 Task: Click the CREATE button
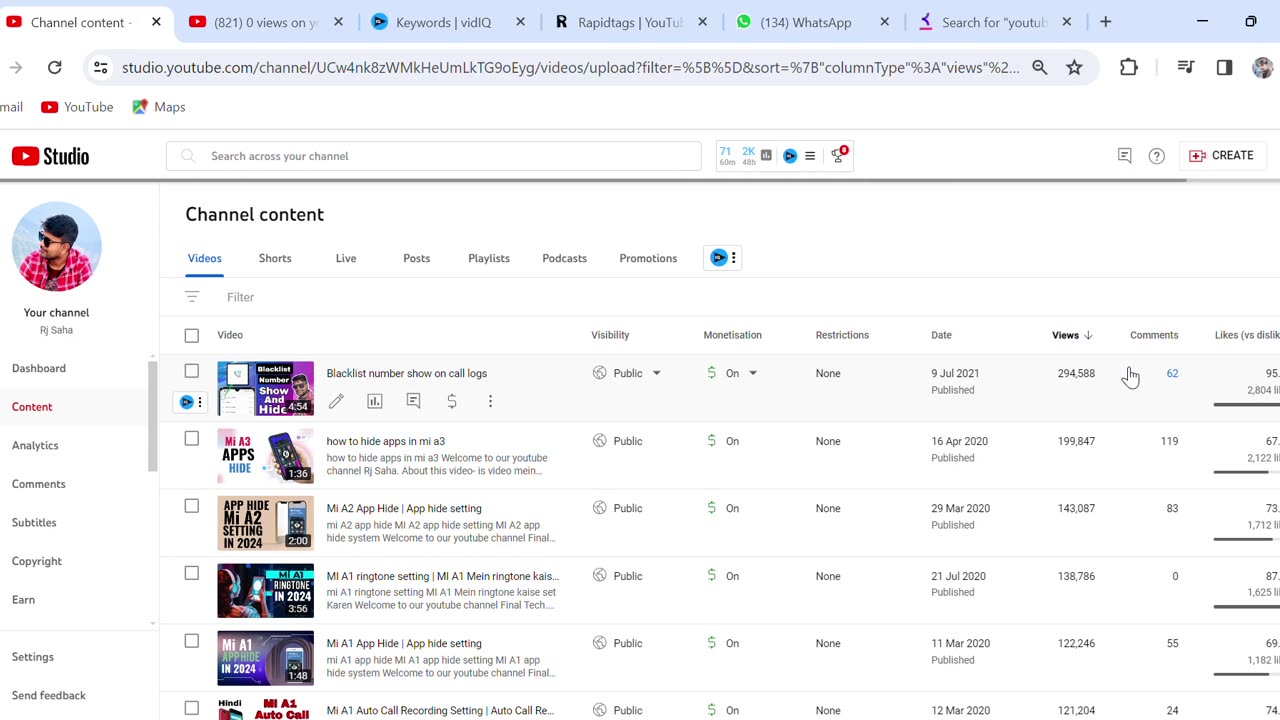click(1221, 156)
